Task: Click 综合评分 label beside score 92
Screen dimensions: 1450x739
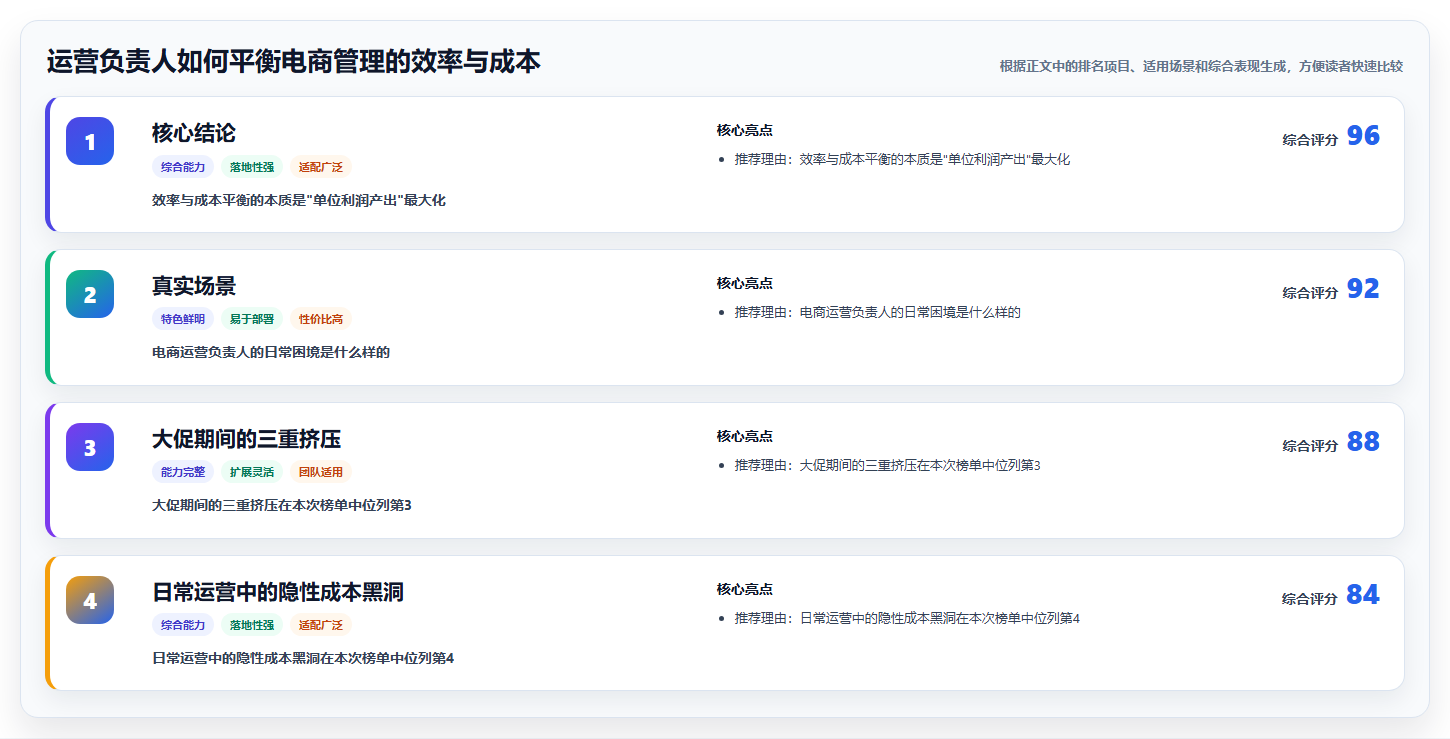Action: tap(1310, 293)
